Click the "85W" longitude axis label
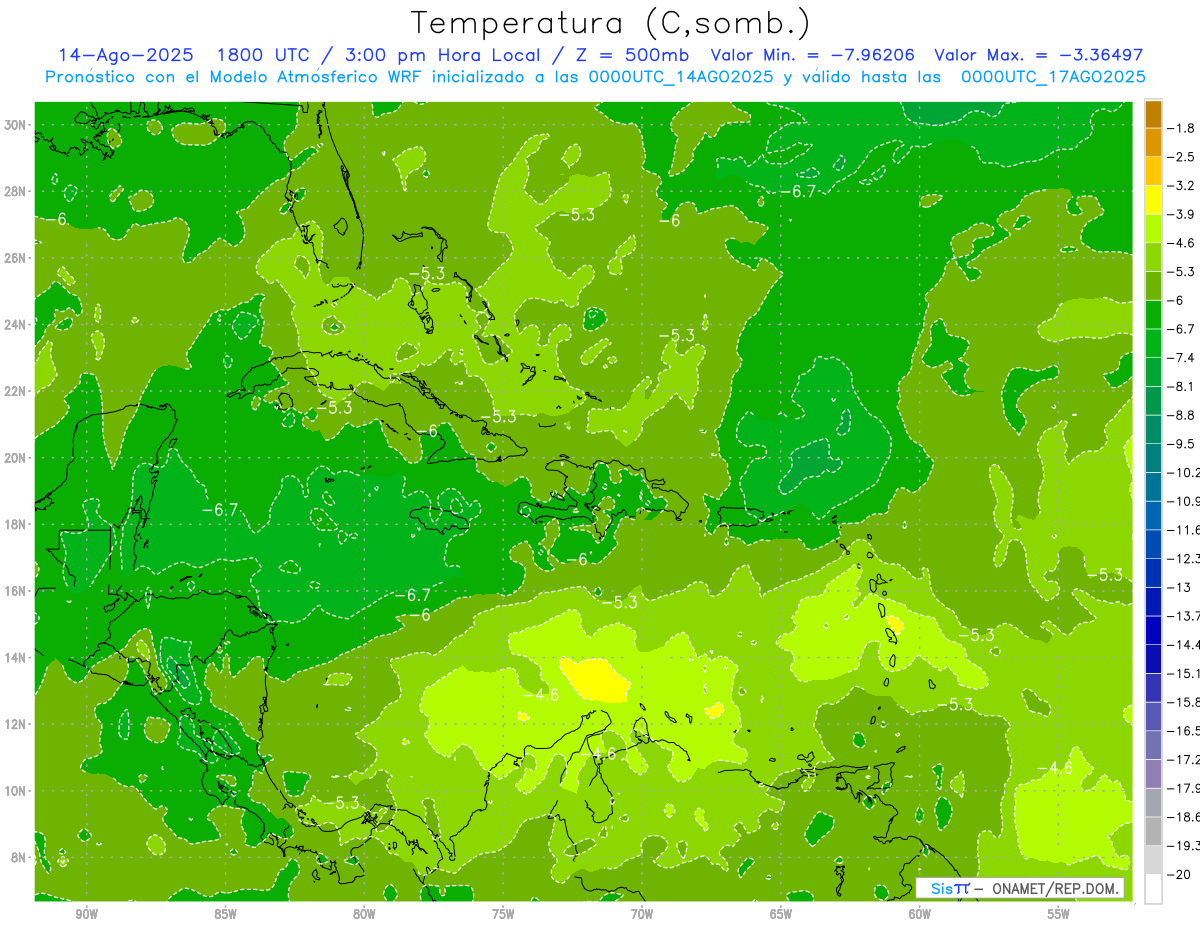Image resolution: width=1200 pixels, height=927 pixels. click(225, 914)
